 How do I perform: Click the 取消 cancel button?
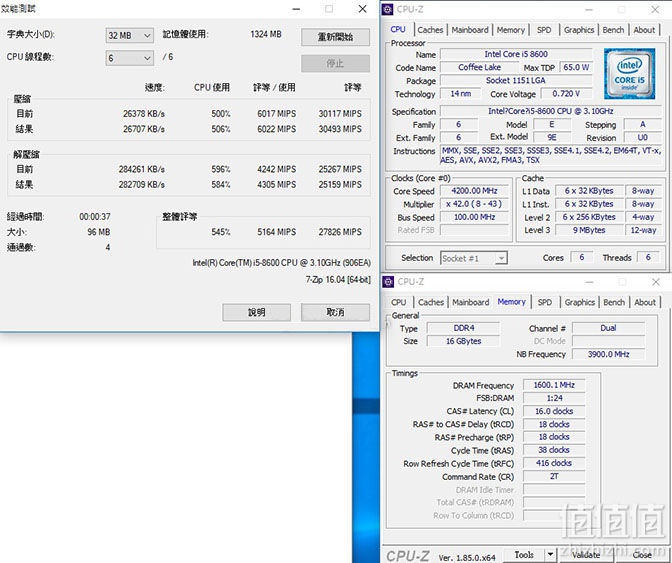tap(335, 312)
